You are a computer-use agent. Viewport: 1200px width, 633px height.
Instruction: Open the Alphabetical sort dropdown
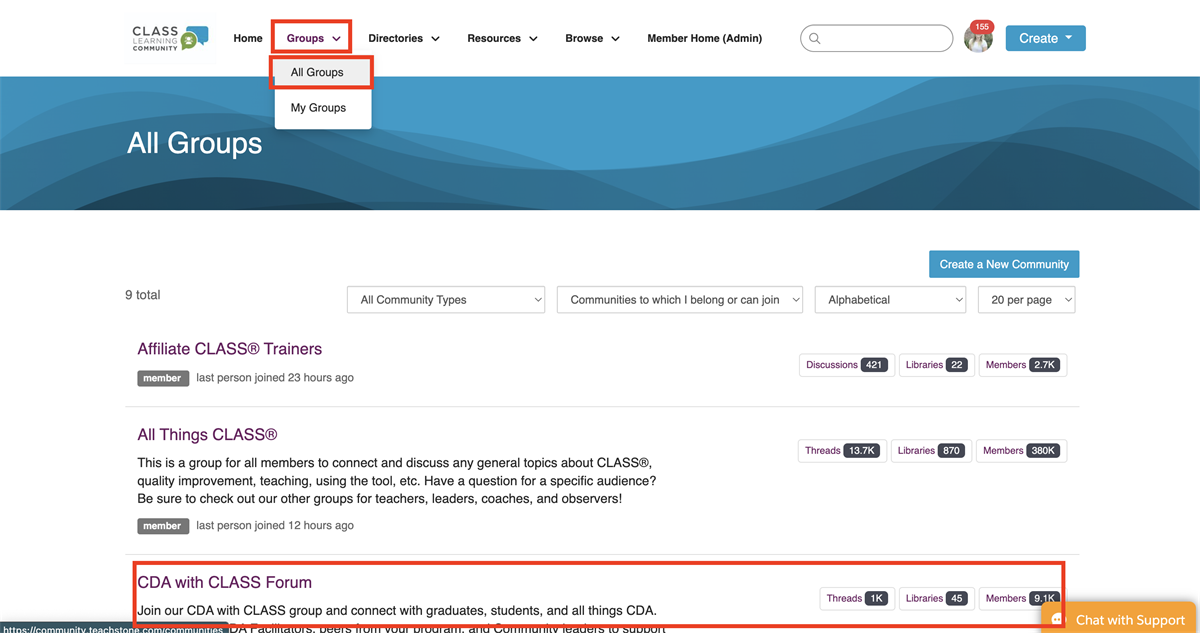891,300
